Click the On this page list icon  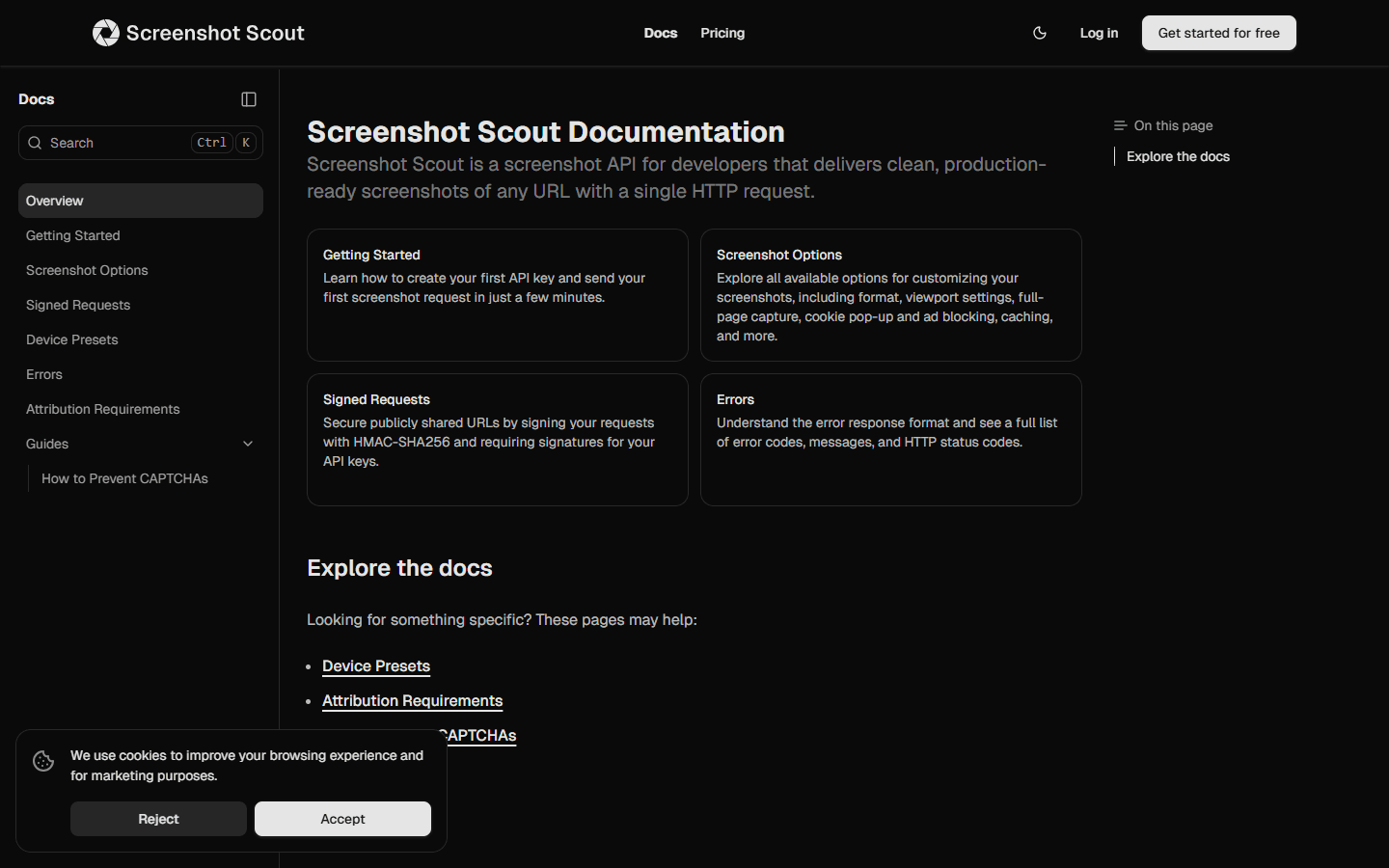click(x=1120, y=125)
